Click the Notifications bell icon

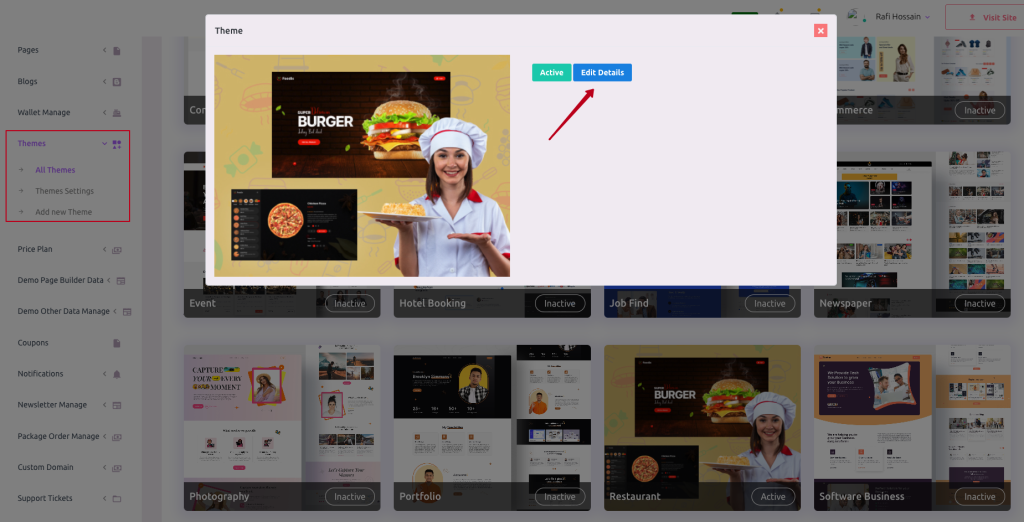coord(117,374)
